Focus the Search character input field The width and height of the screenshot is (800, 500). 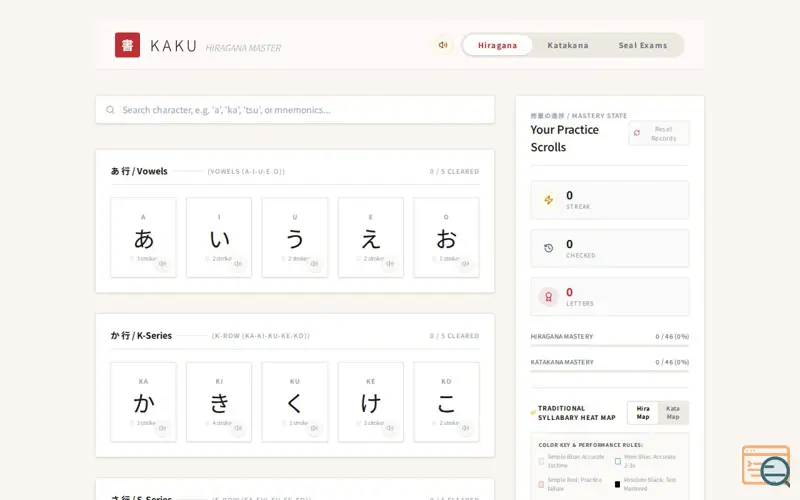point(295,110)
